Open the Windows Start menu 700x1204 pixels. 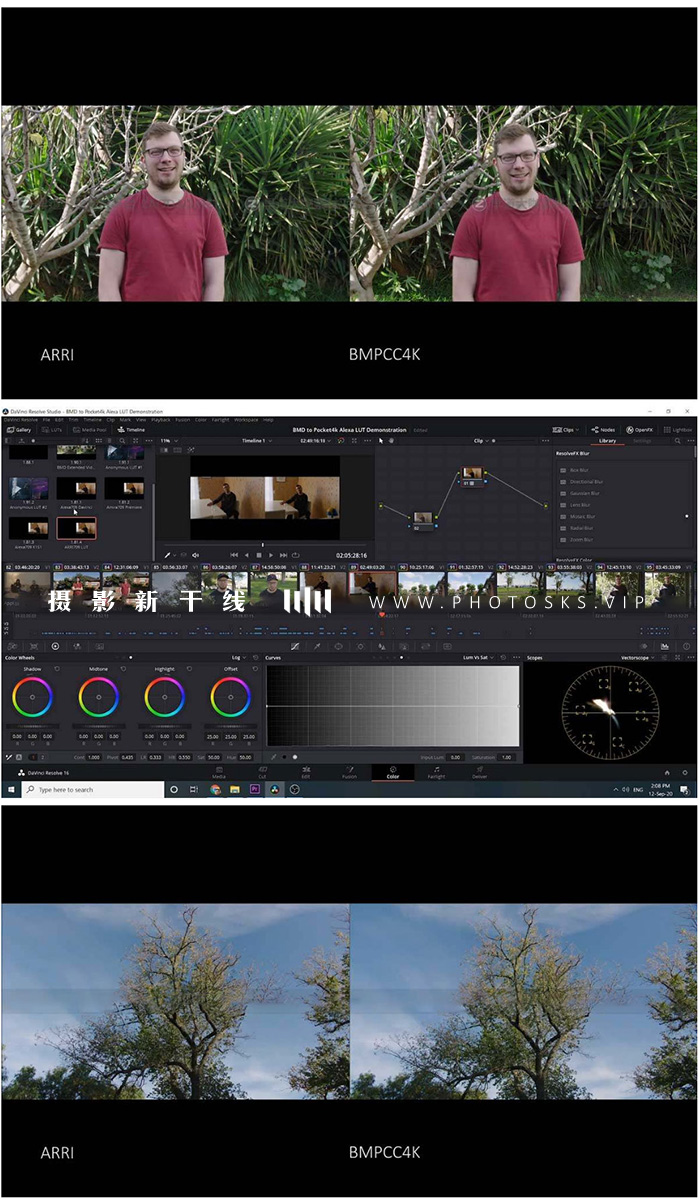point(11,790)
